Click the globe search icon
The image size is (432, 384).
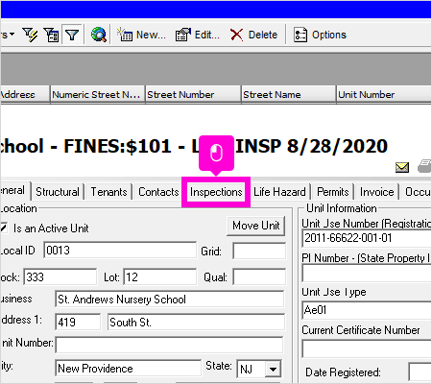(x=99, y=35)
